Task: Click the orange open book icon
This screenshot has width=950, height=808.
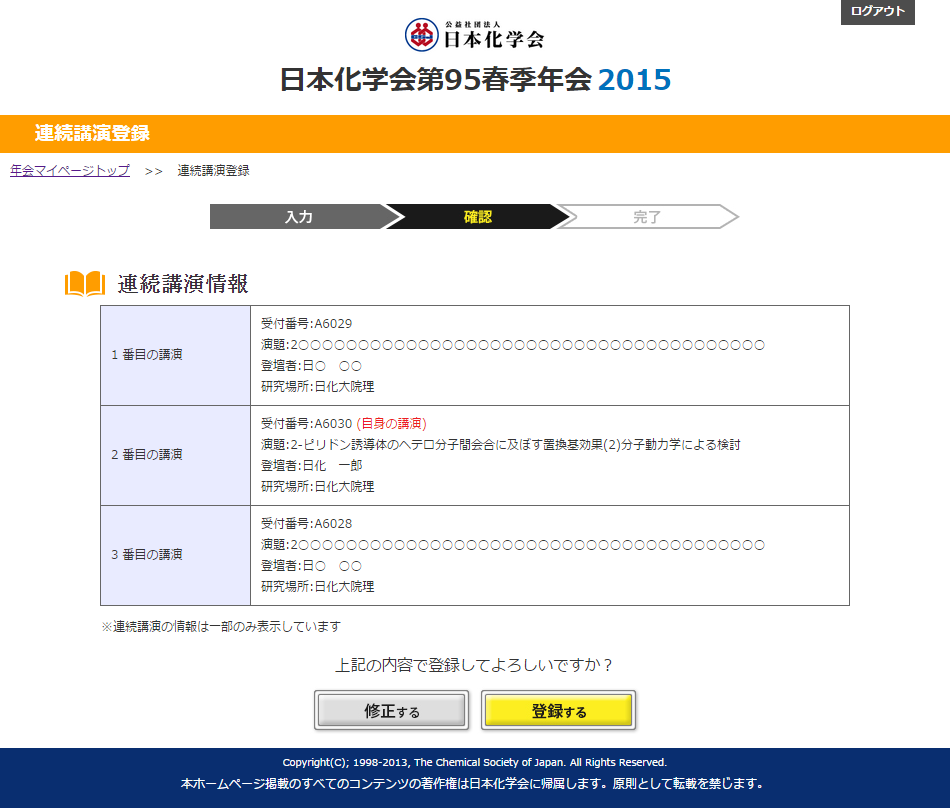Action: click(85, 284)
